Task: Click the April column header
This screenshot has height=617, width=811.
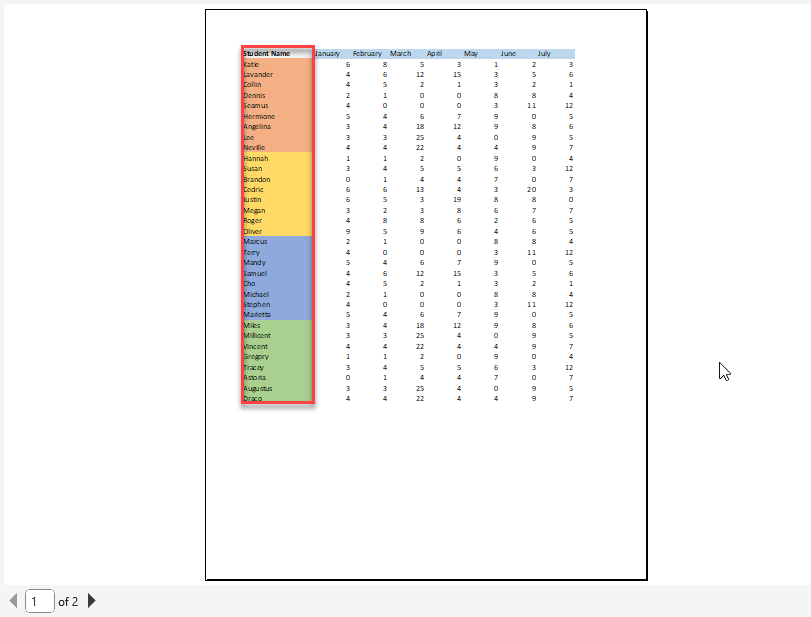Action: (434, 53)
